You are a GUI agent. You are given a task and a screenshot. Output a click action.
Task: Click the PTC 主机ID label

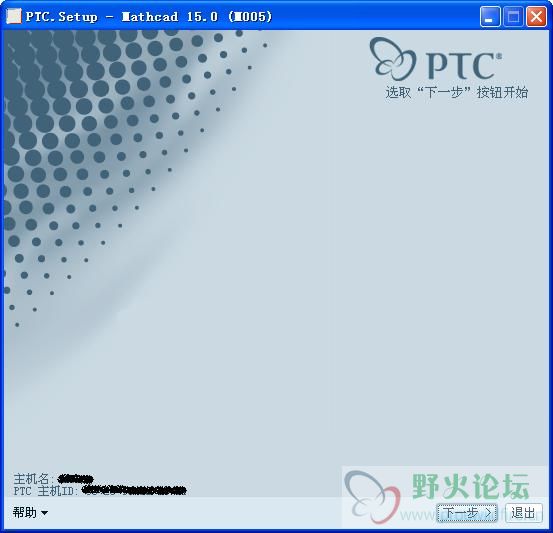46,491
